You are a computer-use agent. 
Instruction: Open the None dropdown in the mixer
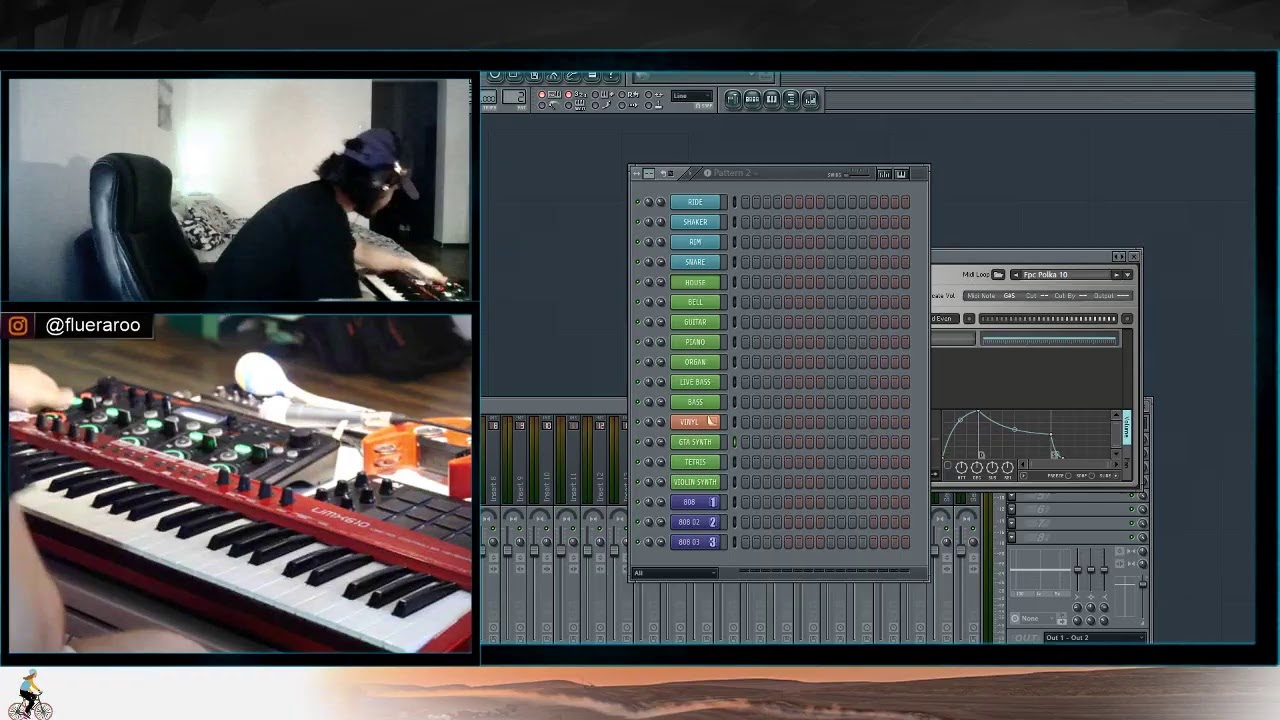[1039, 619]
